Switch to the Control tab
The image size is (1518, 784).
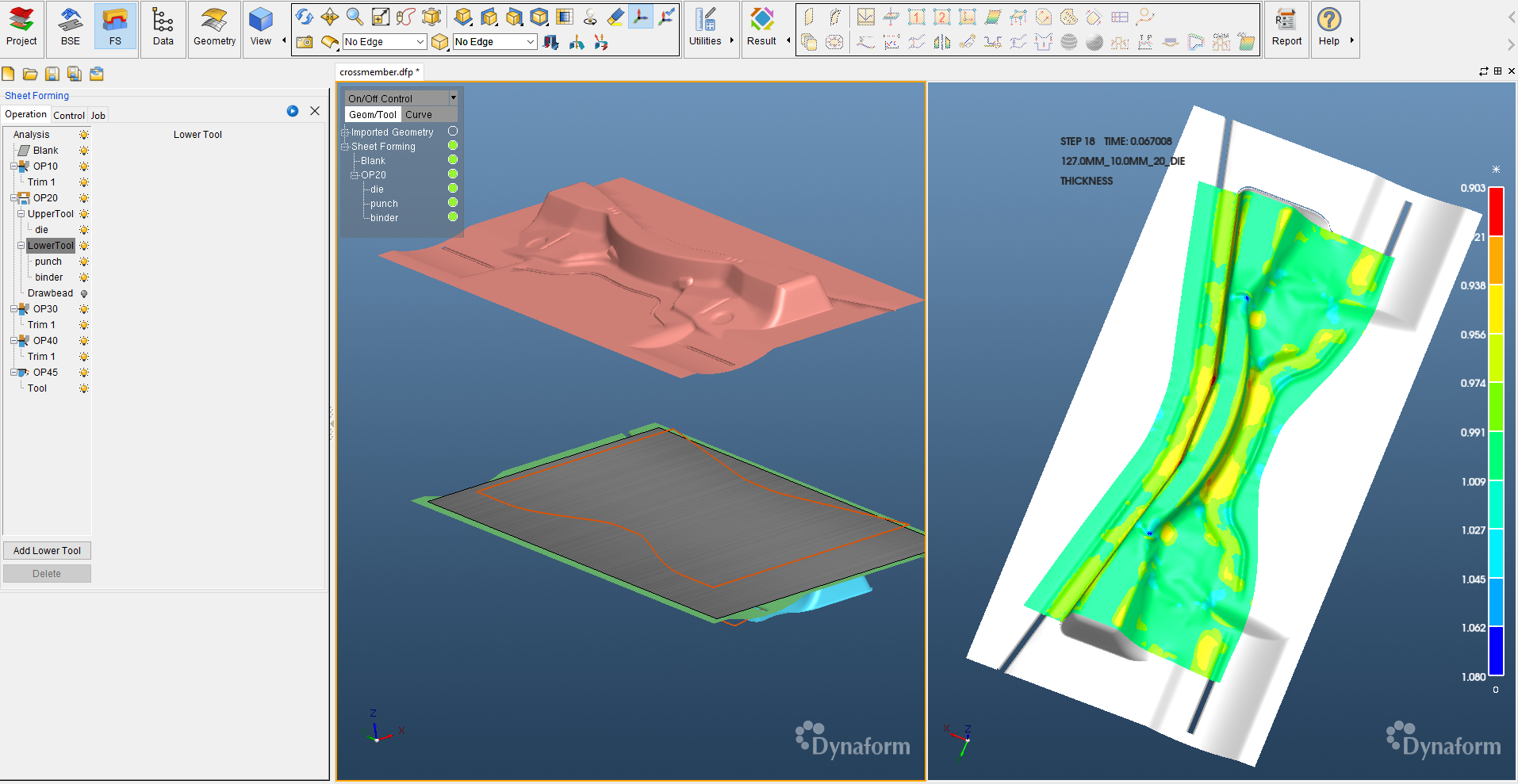pyautogui.click(x=69, y=115)
